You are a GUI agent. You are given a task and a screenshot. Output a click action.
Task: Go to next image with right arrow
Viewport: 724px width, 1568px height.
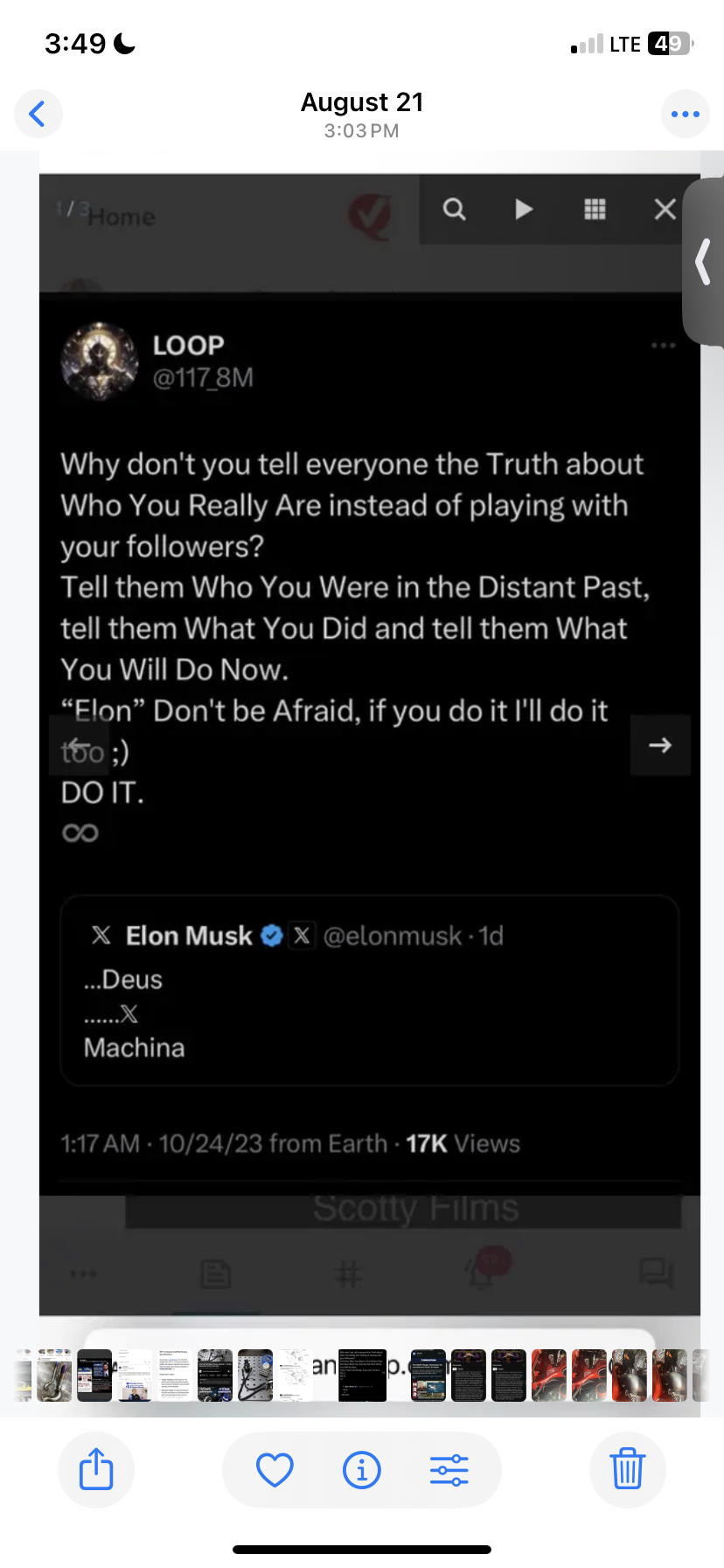pyautogui.click(x=660, y=745)
